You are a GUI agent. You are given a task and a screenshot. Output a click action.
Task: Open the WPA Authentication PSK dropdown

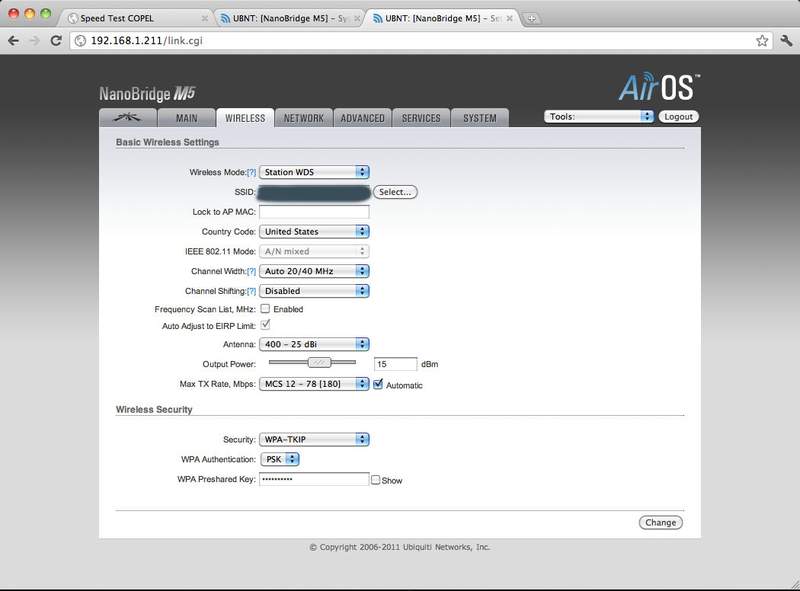click(x=280, y=459)
